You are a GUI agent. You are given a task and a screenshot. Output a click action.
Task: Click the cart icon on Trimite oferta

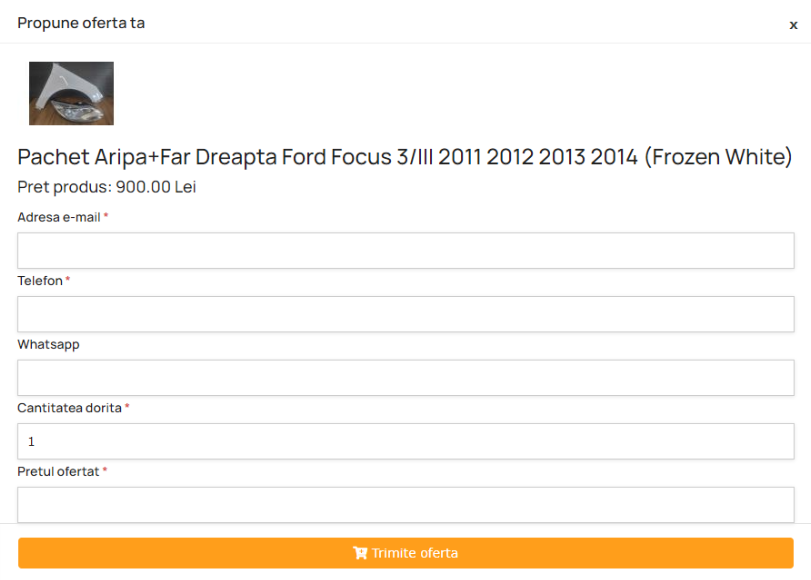coord(360,553)
